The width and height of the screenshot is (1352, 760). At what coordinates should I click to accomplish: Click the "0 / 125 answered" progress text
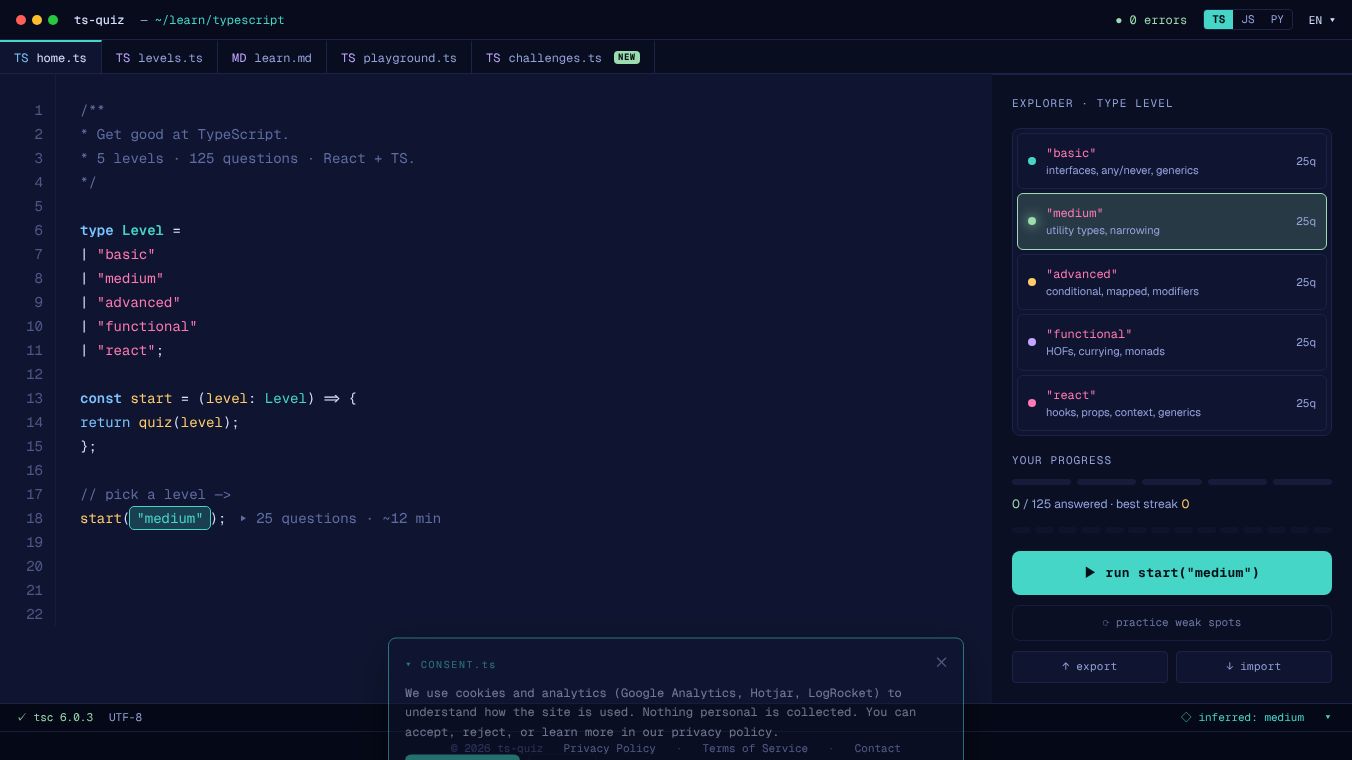(1060, 504)
